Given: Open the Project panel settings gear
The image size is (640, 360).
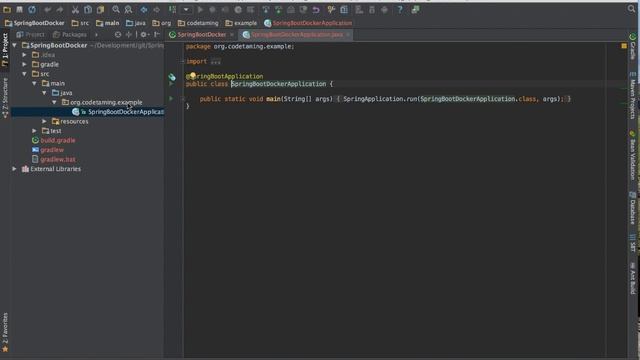Looking at the screenshot, I should tap(144, 35).
